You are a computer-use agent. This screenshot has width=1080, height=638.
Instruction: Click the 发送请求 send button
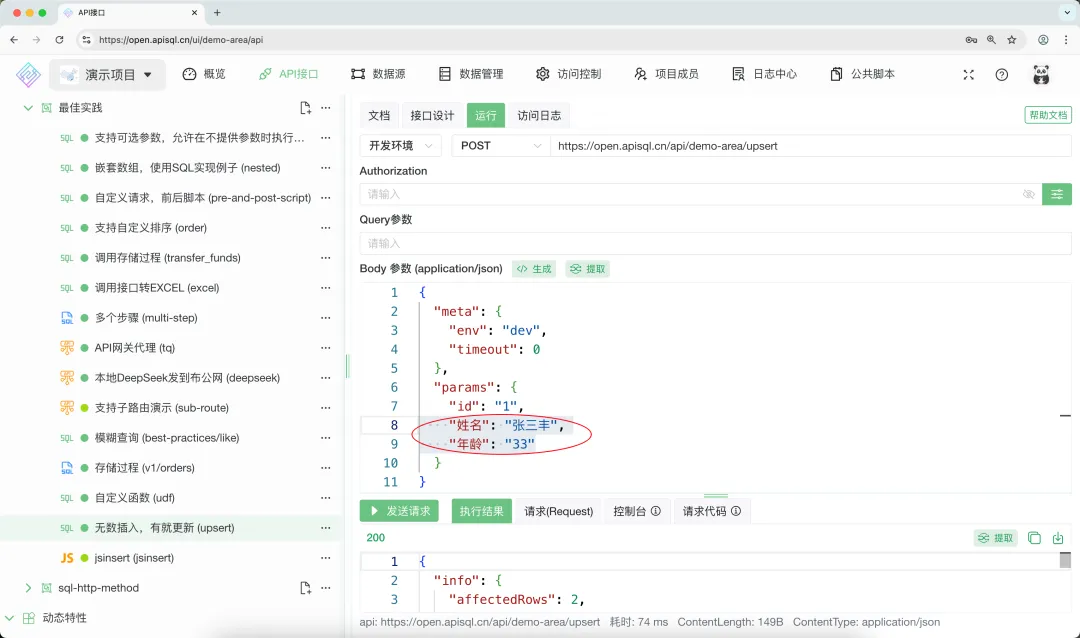(x=398, y=510)
